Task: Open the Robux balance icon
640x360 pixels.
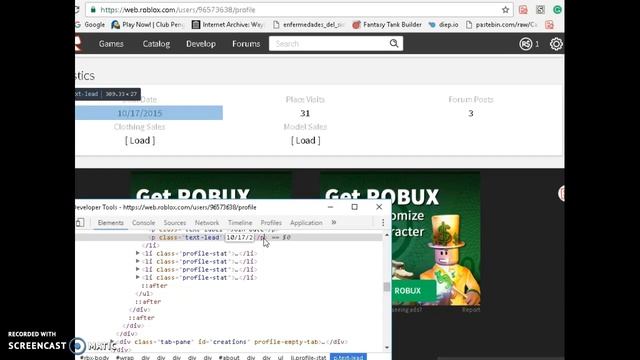Action: click(525, 44)
